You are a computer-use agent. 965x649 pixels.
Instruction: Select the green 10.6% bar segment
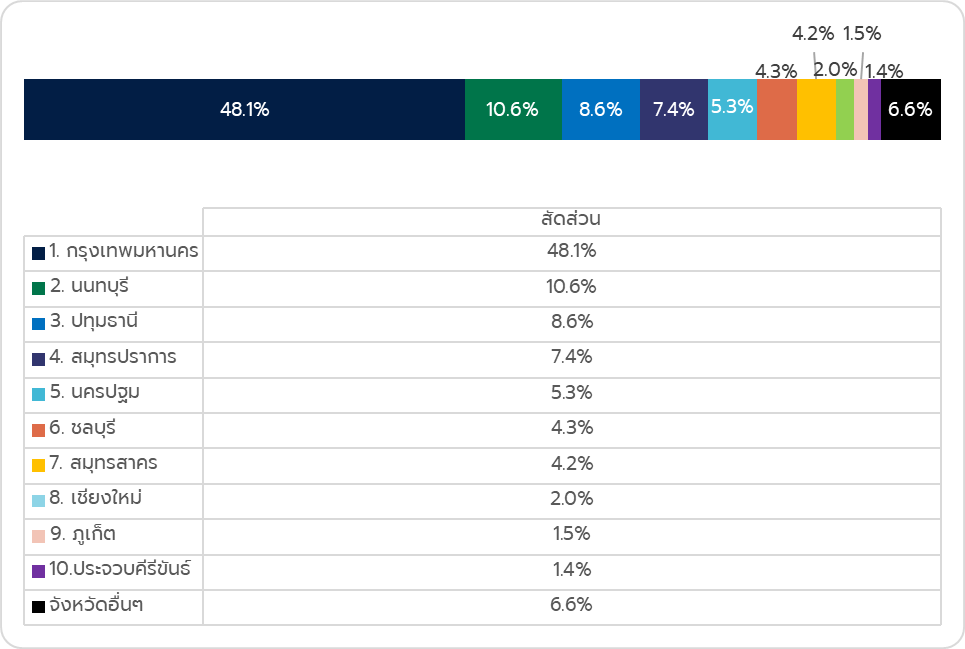pos(513,110)
